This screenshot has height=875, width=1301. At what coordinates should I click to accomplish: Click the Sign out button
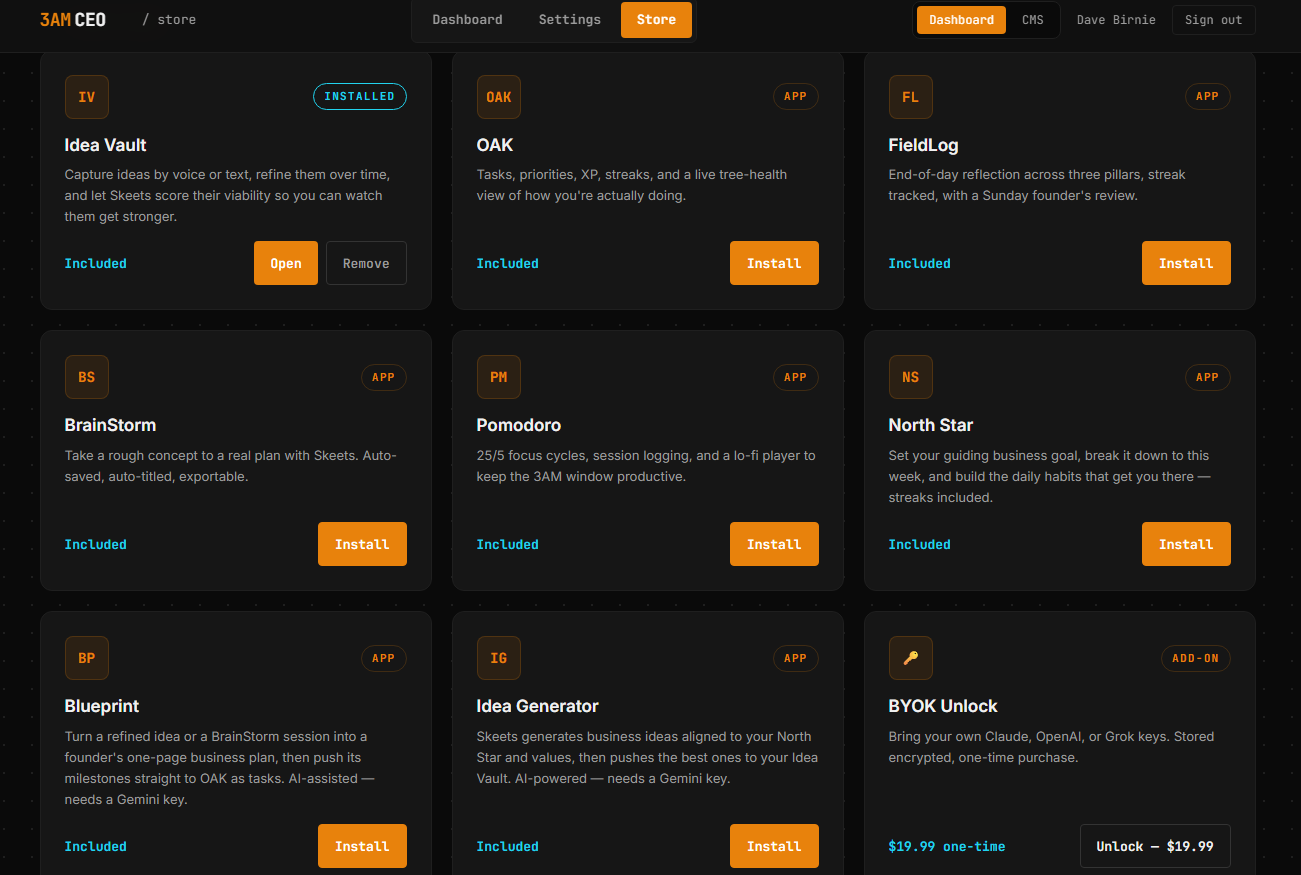pyautogui.click(x=1213, y=20)
